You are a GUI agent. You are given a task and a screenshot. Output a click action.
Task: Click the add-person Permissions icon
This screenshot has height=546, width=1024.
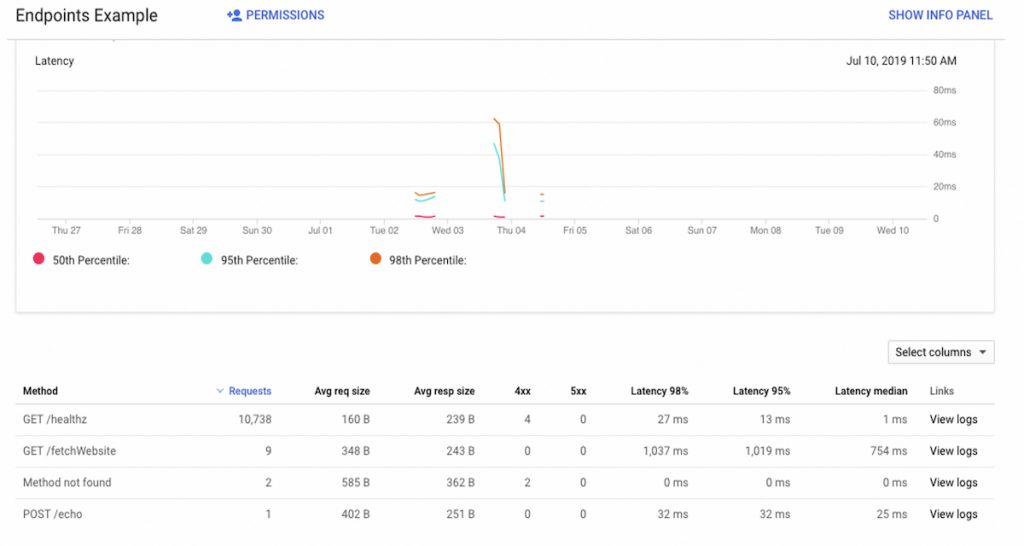click(x=234, y=15)
